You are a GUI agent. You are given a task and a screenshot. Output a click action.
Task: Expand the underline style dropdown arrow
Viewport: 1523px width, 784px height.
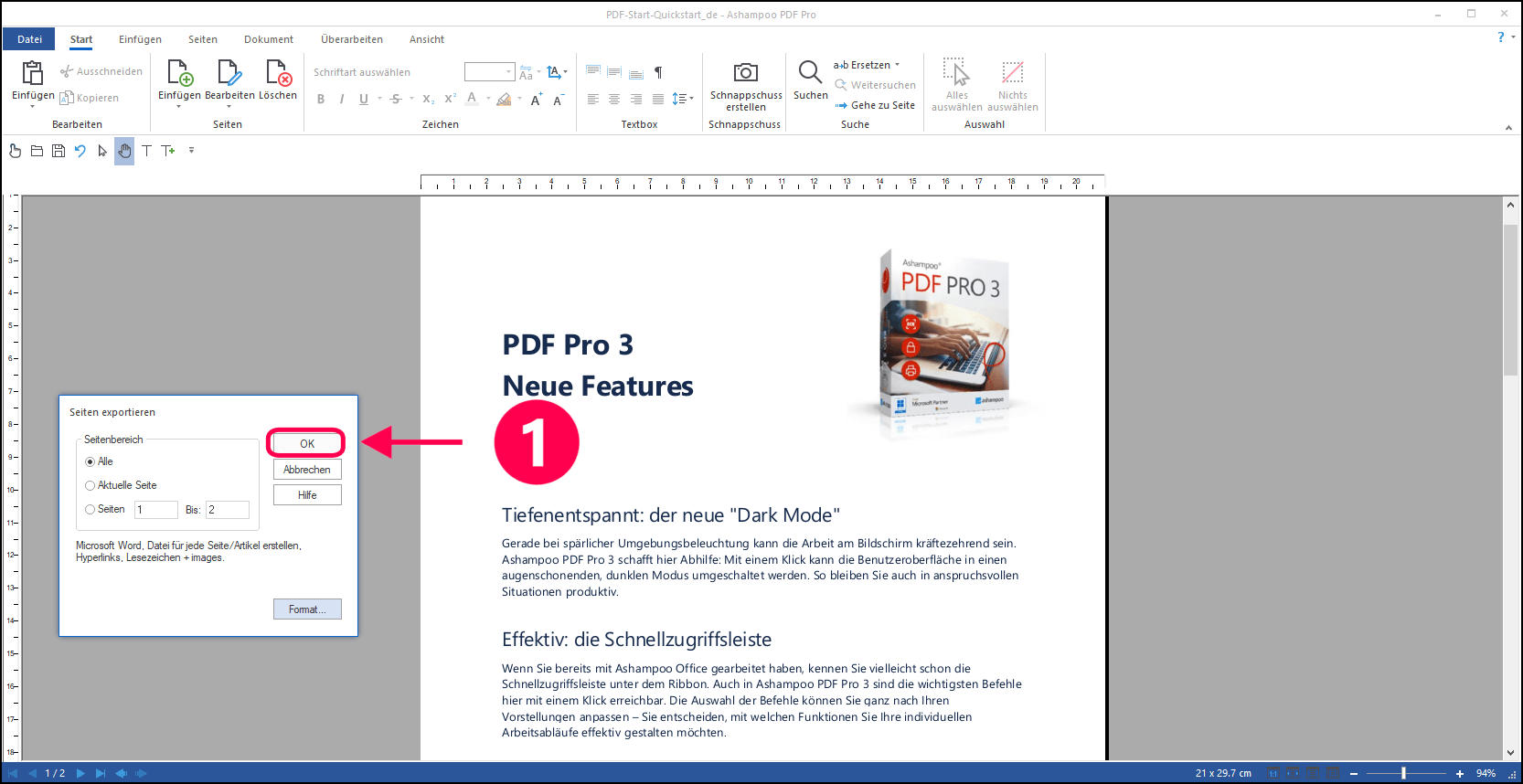379,99
